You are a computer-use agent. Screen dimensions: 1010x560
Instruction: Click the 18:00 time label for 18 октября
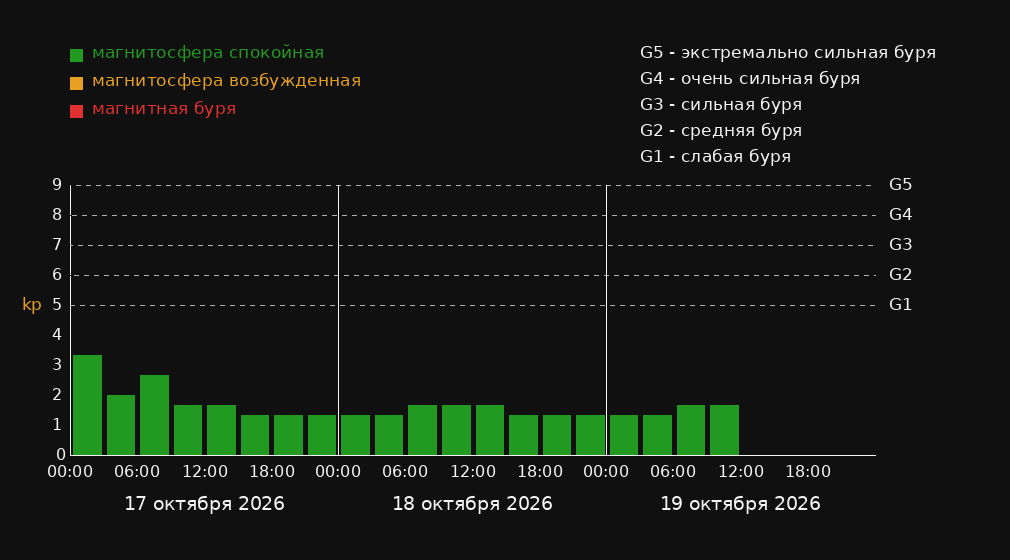(540, 472)
